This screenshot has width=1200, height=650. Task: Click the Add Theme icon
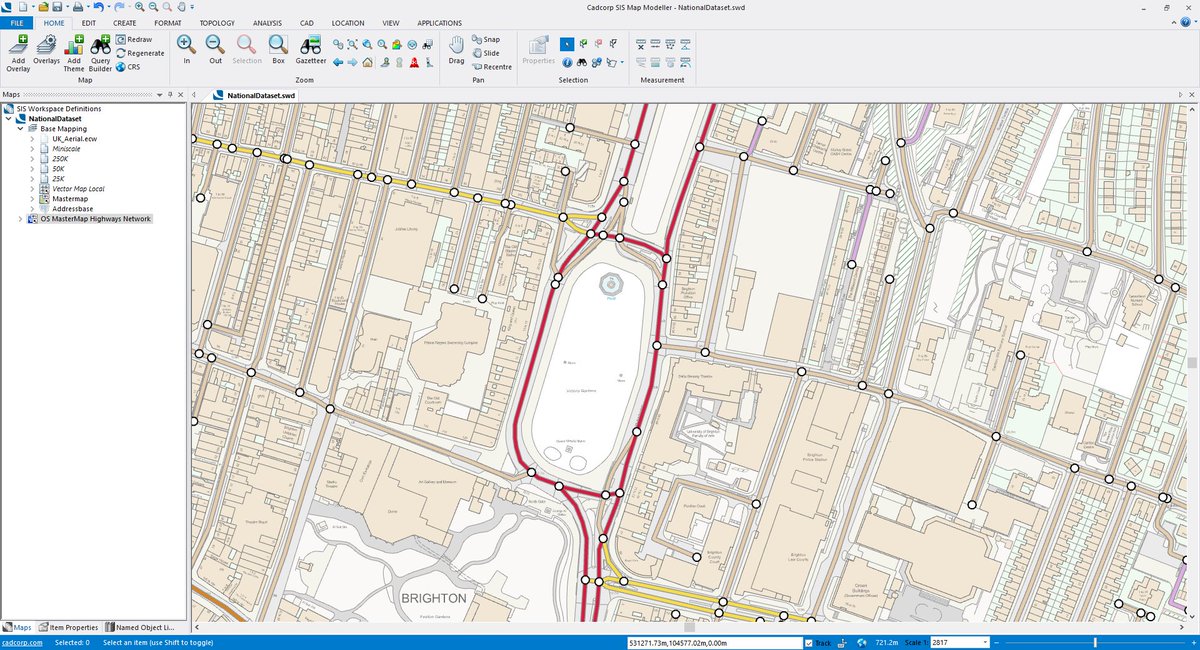click(x=74, y=55)
